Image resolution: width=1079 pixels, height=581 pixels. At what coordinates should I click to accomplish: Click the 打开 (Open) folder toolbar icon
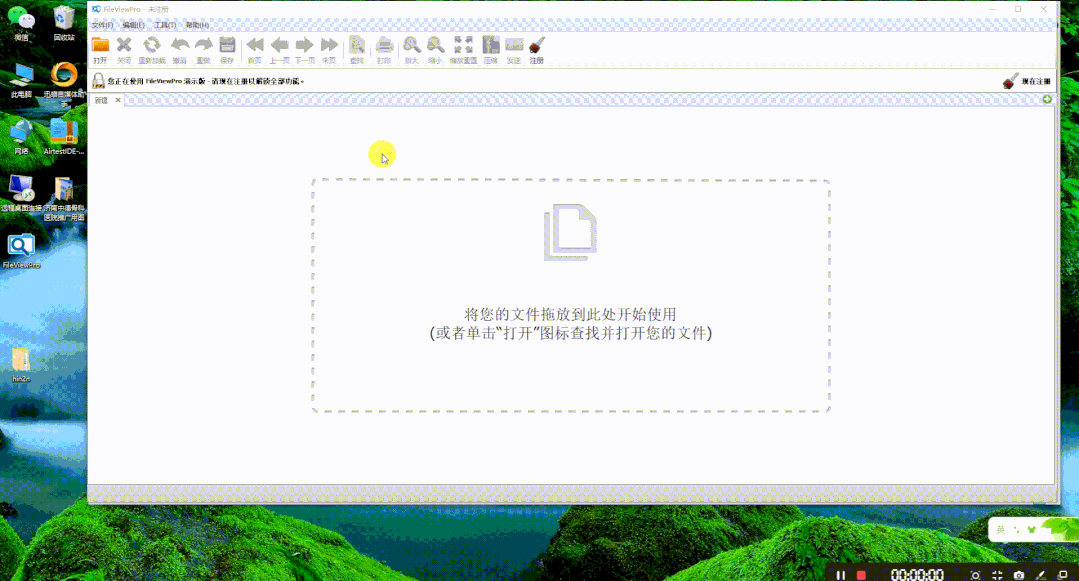coord(100,46)
